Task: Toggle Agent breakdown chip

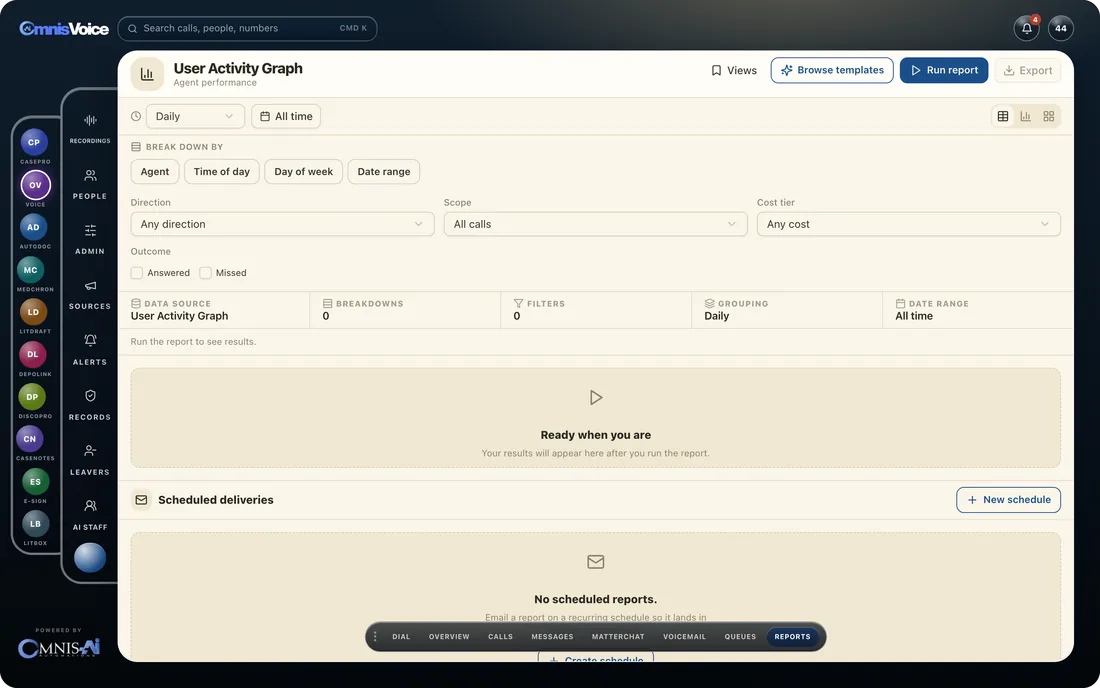Action: (x=155, y=172)
